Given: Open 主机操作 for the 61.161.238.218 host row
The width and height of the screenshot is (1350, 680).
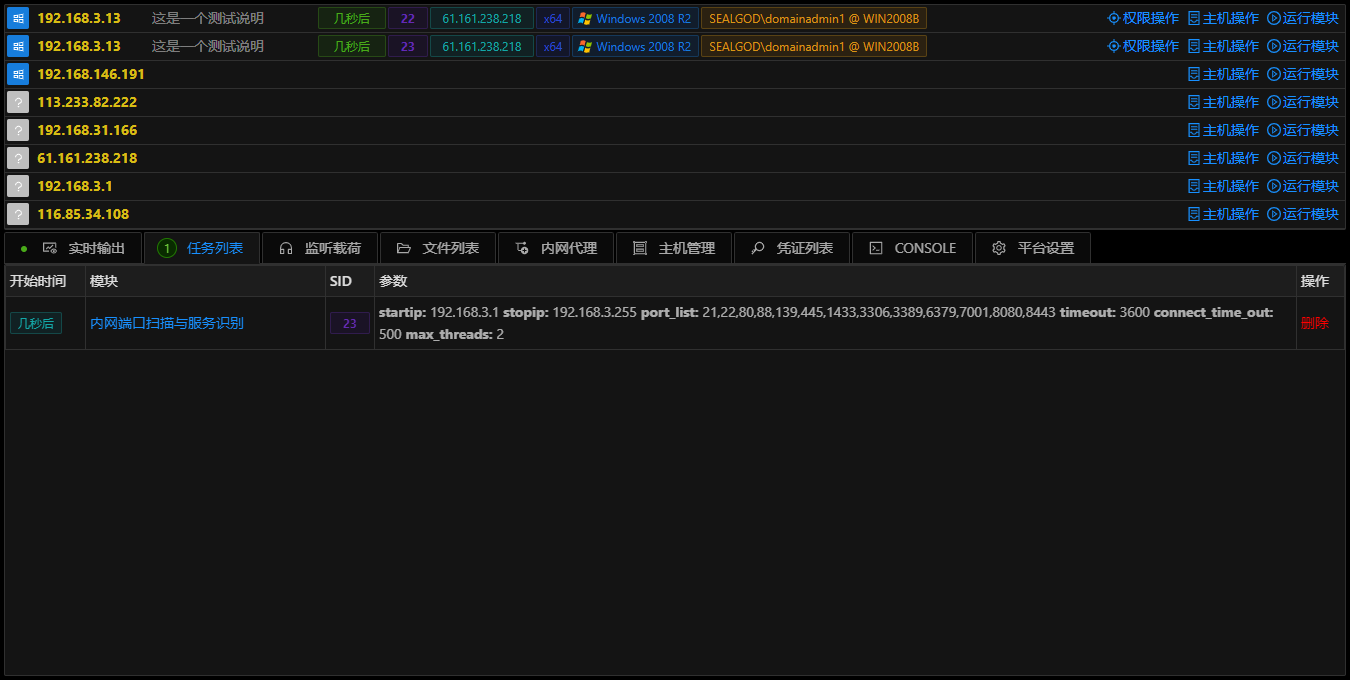Looking at the screenshot, I should click(1223, 158).
